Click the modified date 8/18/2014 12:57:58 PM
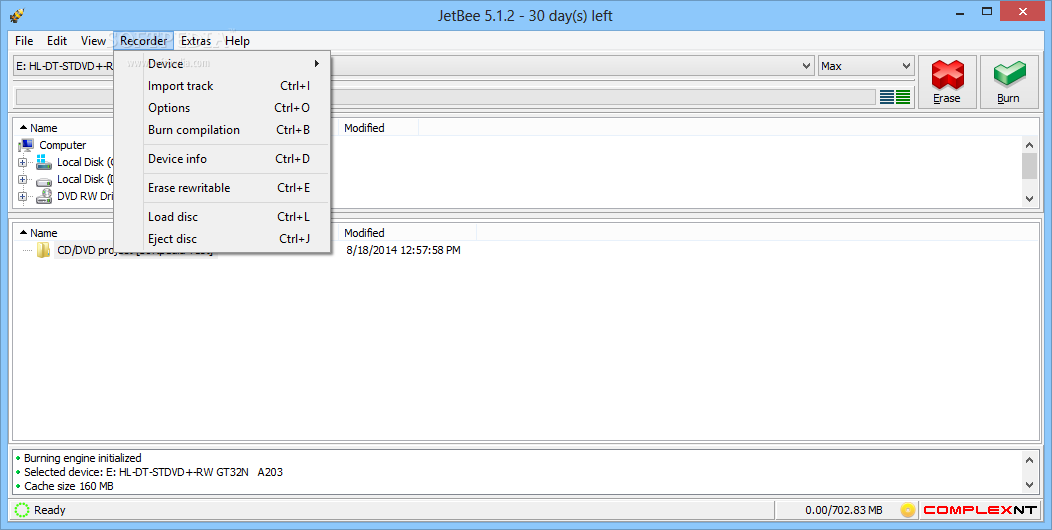Image resolution: width=1052 pixels, height=530 pixels. point(403,250)
